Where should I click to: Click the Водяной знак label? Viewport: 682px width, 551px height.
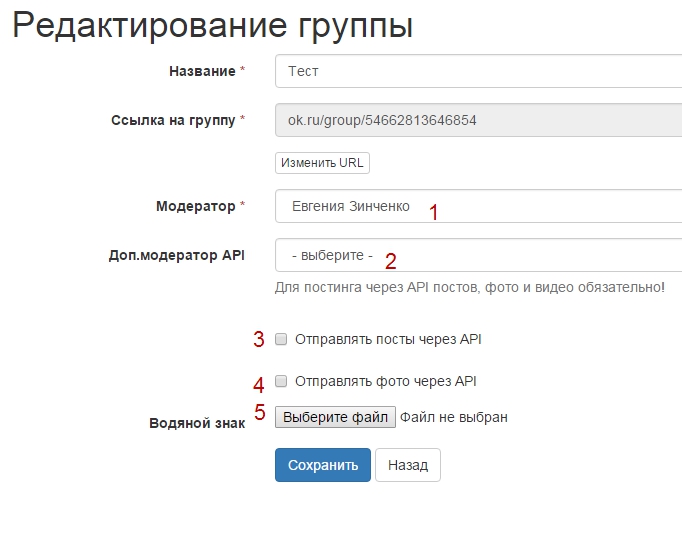tap(196, 423)
